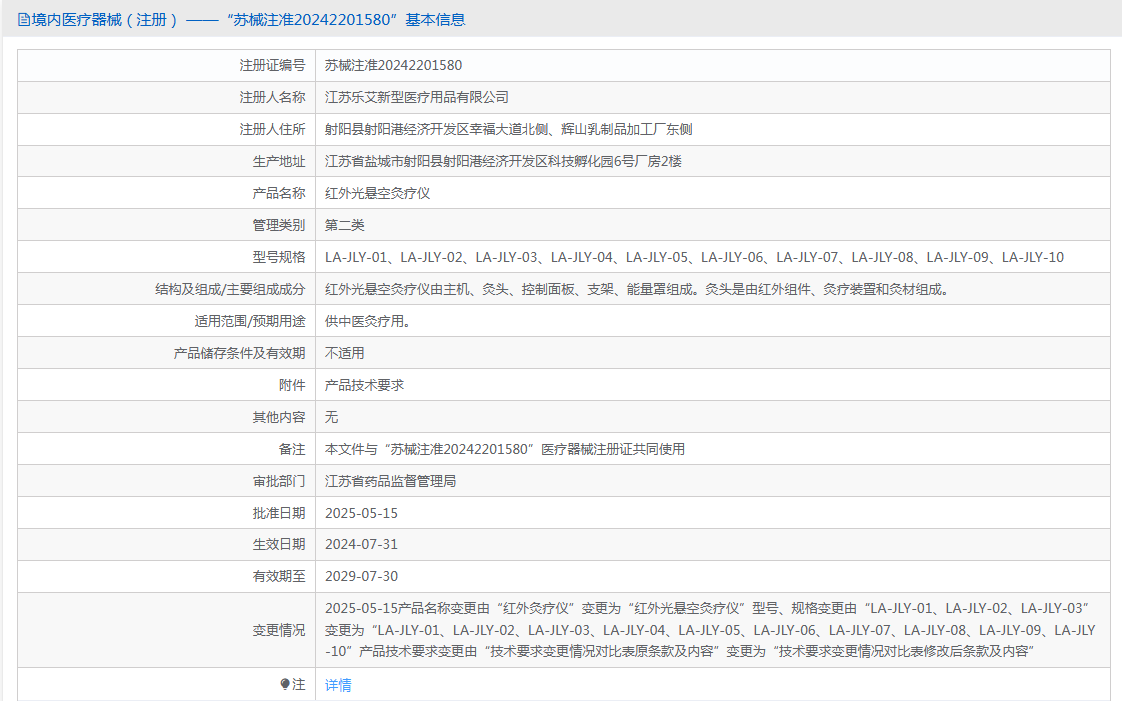
Task: Click the lightbulb icon beside 注
Action: coord(285,685)
